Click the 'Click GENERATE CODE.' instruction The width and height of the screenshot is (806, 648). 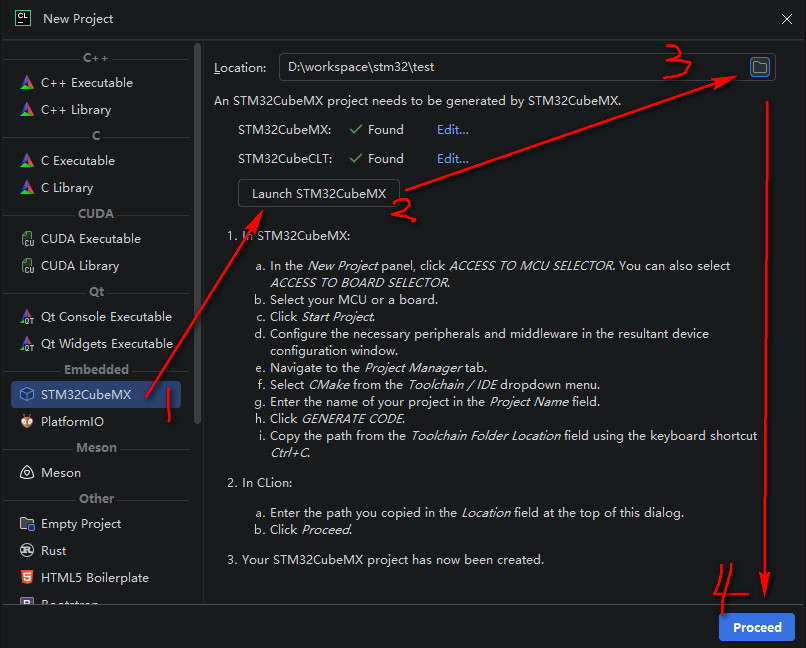coord(337,418)
